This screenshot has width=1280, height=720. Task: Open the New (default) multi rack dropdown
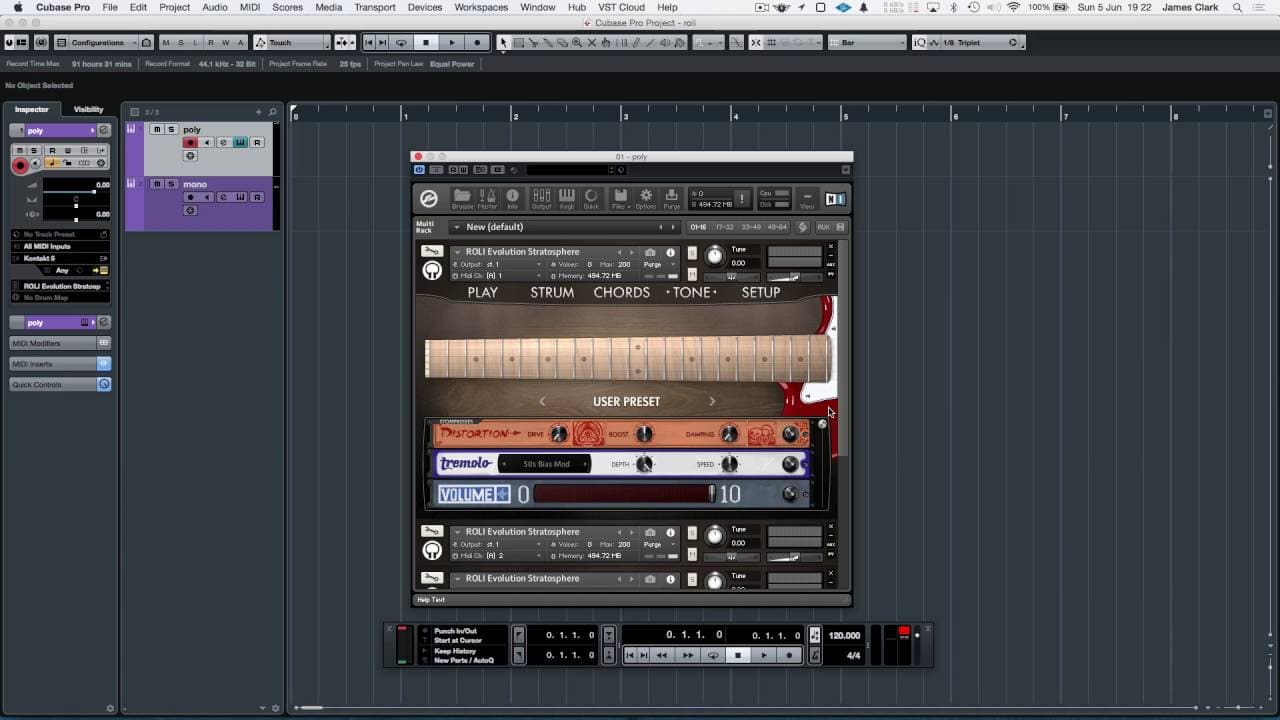pyautogui.click(x=565, y=227)
